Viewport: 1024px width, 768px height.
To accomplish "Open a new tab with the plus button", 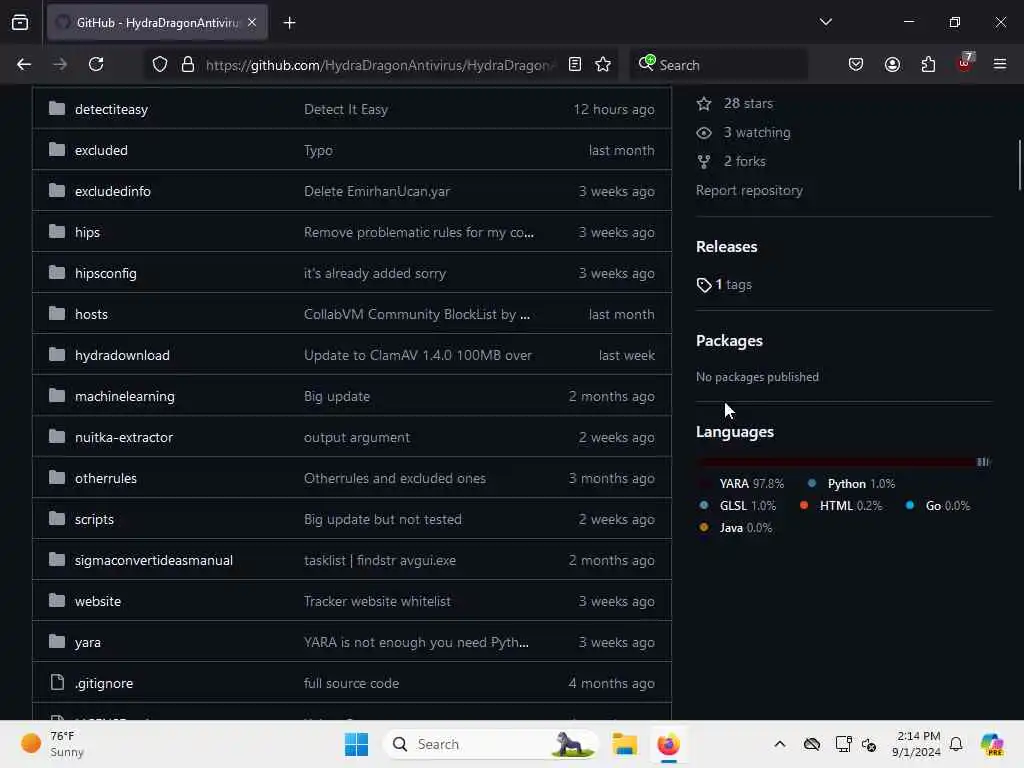I will pos(289,23).
